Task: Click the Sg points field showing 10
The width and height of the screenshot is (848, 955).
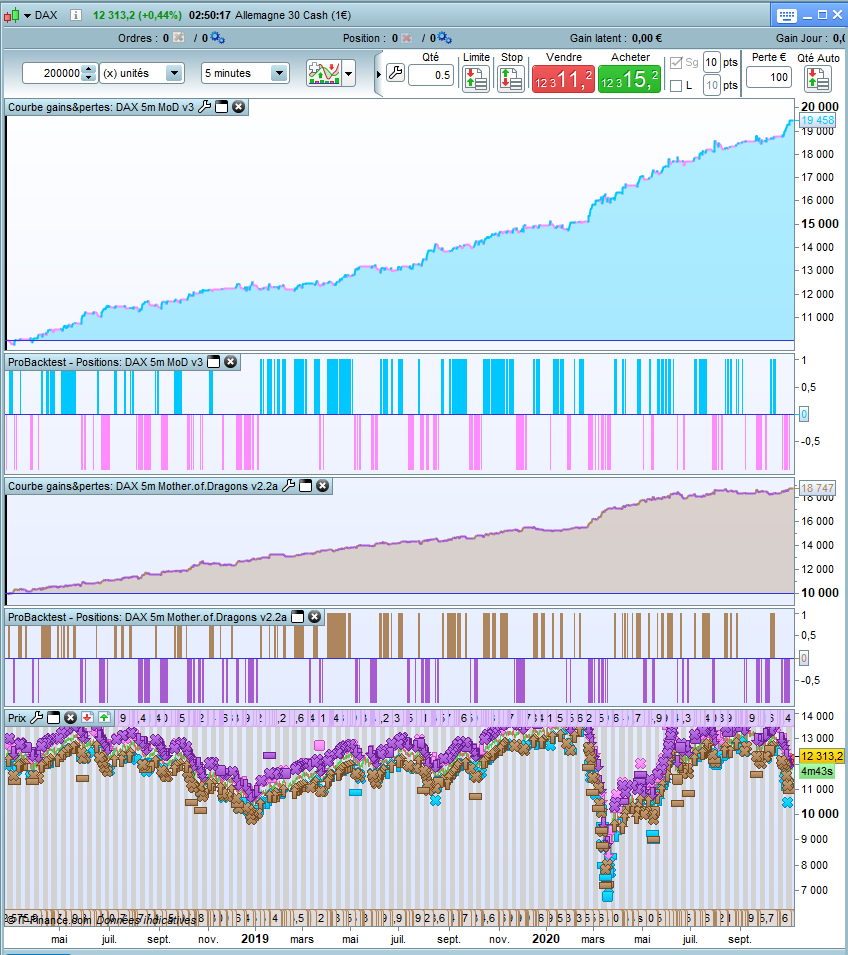Action: [x=711, y=62]
